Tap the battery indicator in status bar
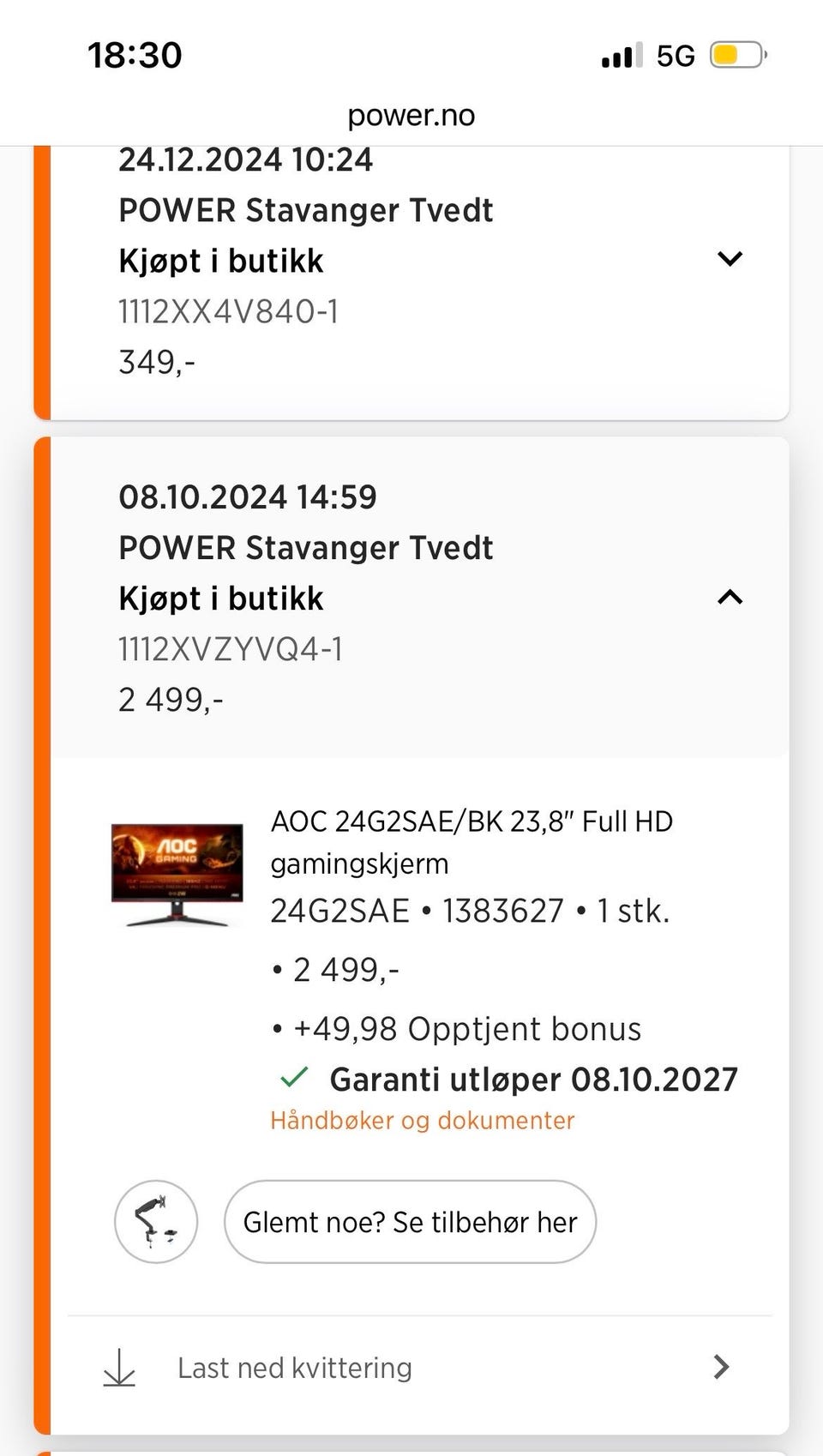Screen dimensions: 823x1456 [x=736, y=56]
